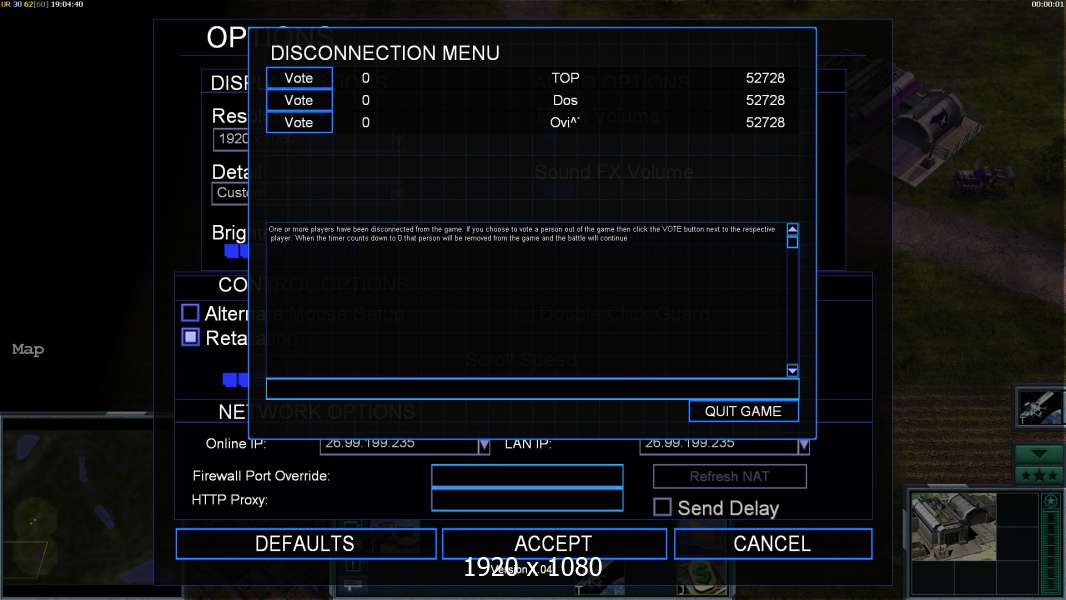Select the building portrait thumbnail
Viewport: 1066px width, 600px height.
[x=954, y=527]
